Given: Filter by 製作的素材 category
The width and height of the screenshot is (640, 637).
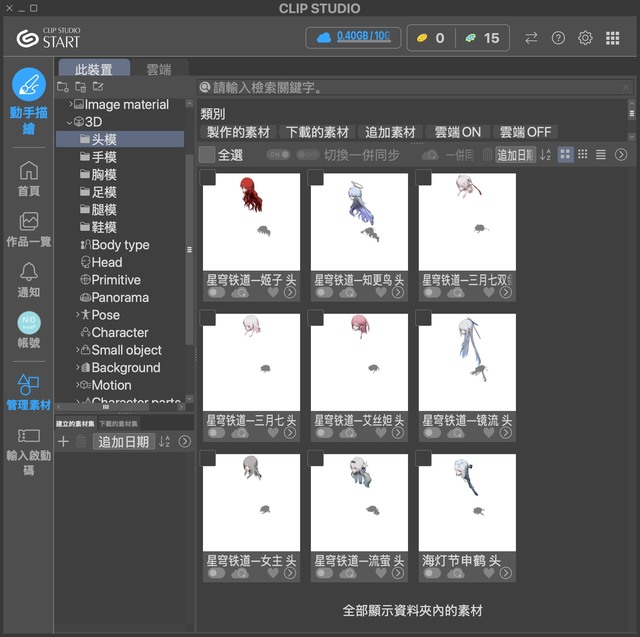Looking at the screenshot, I should tap(238, 132).
